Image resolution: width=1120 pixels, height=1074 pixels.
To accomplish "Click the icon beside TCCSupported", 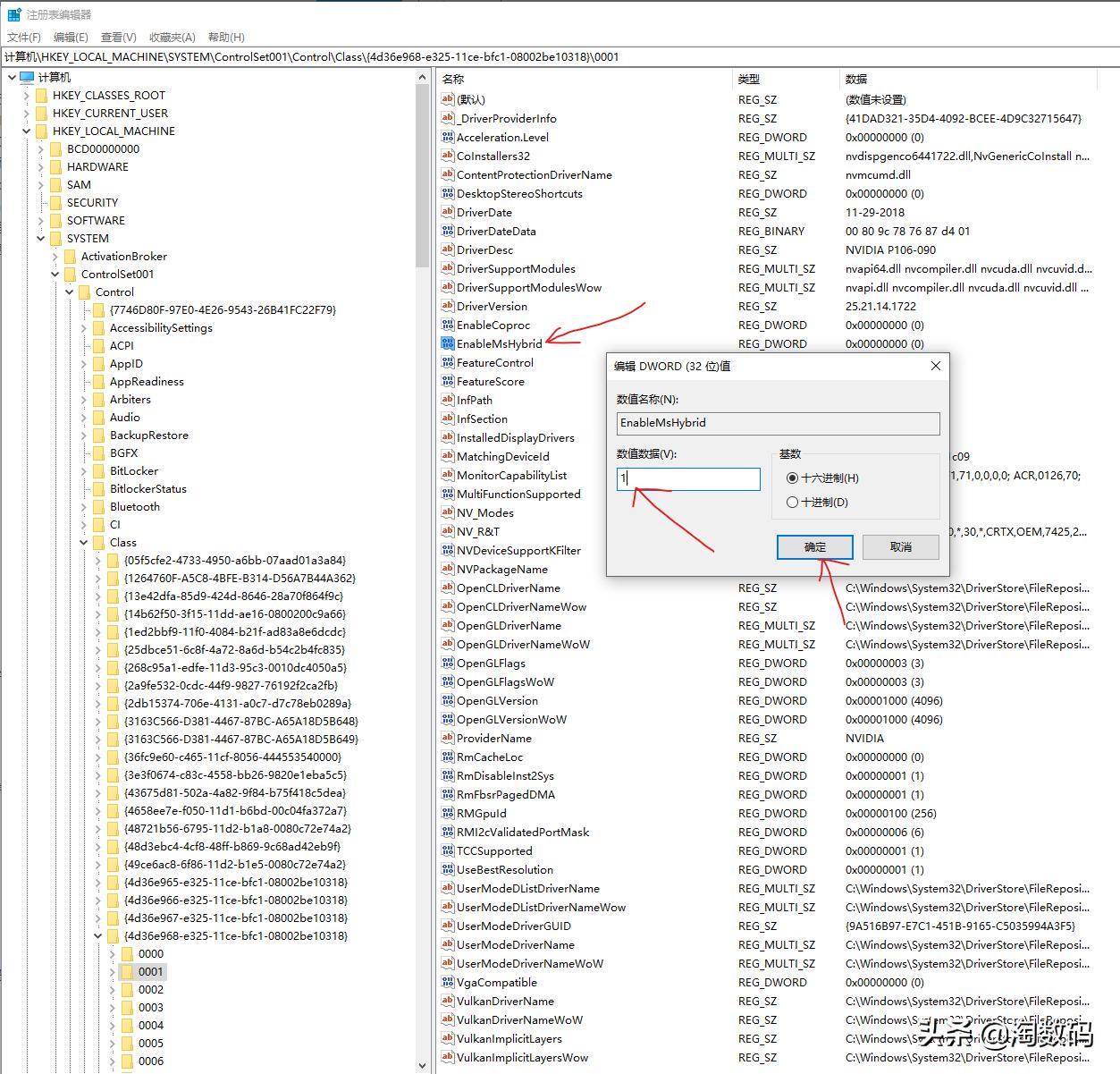I will (x=448, y=850).
